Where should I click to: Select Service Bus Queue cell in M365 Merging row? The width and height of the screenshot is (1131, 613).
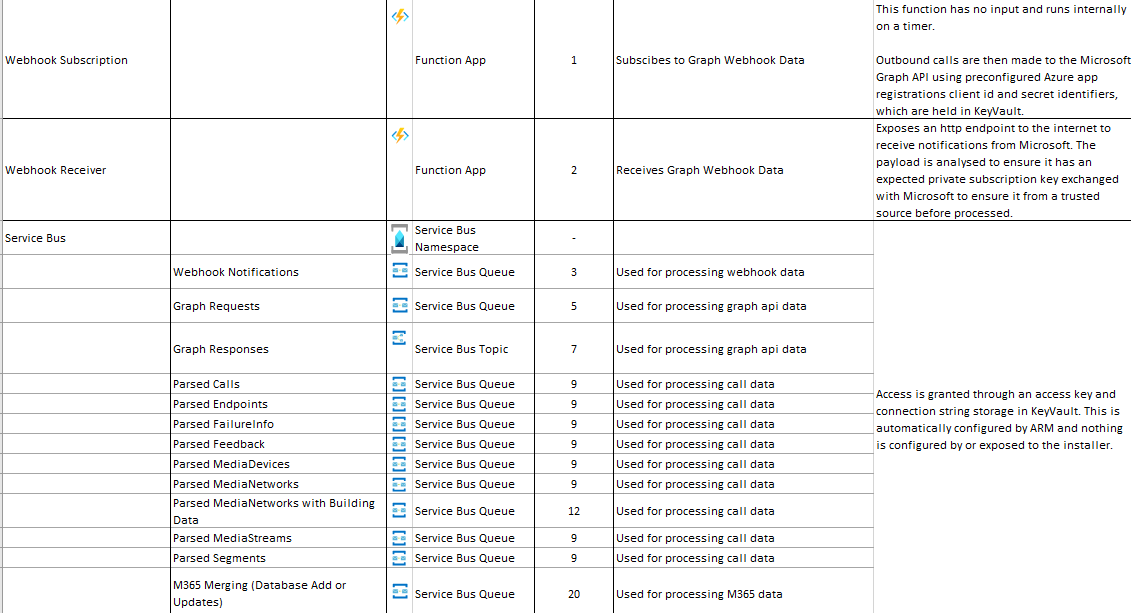[473, 591]
